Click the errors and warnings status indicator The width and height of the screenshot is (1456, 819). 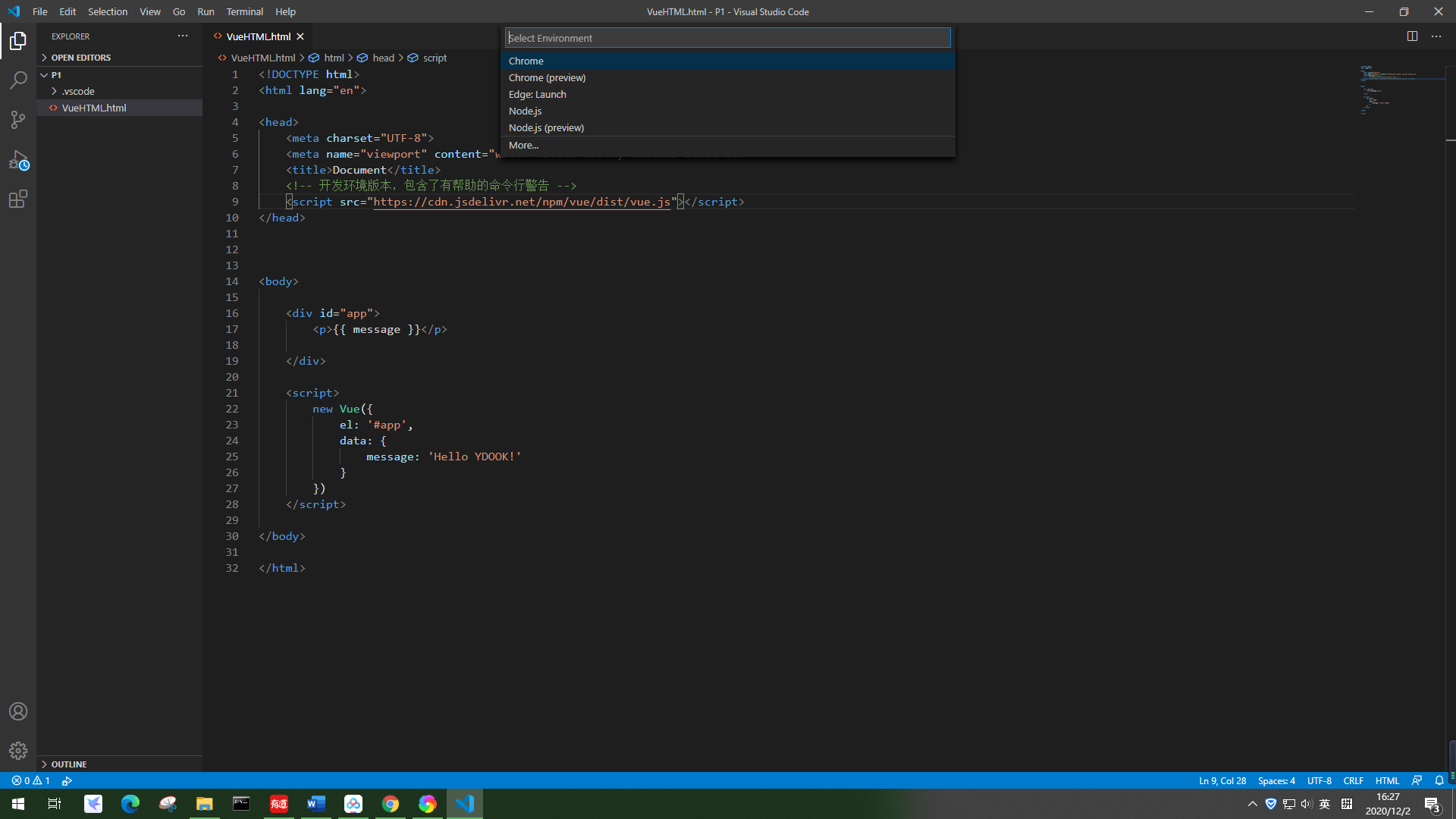[x=31, y=780]
